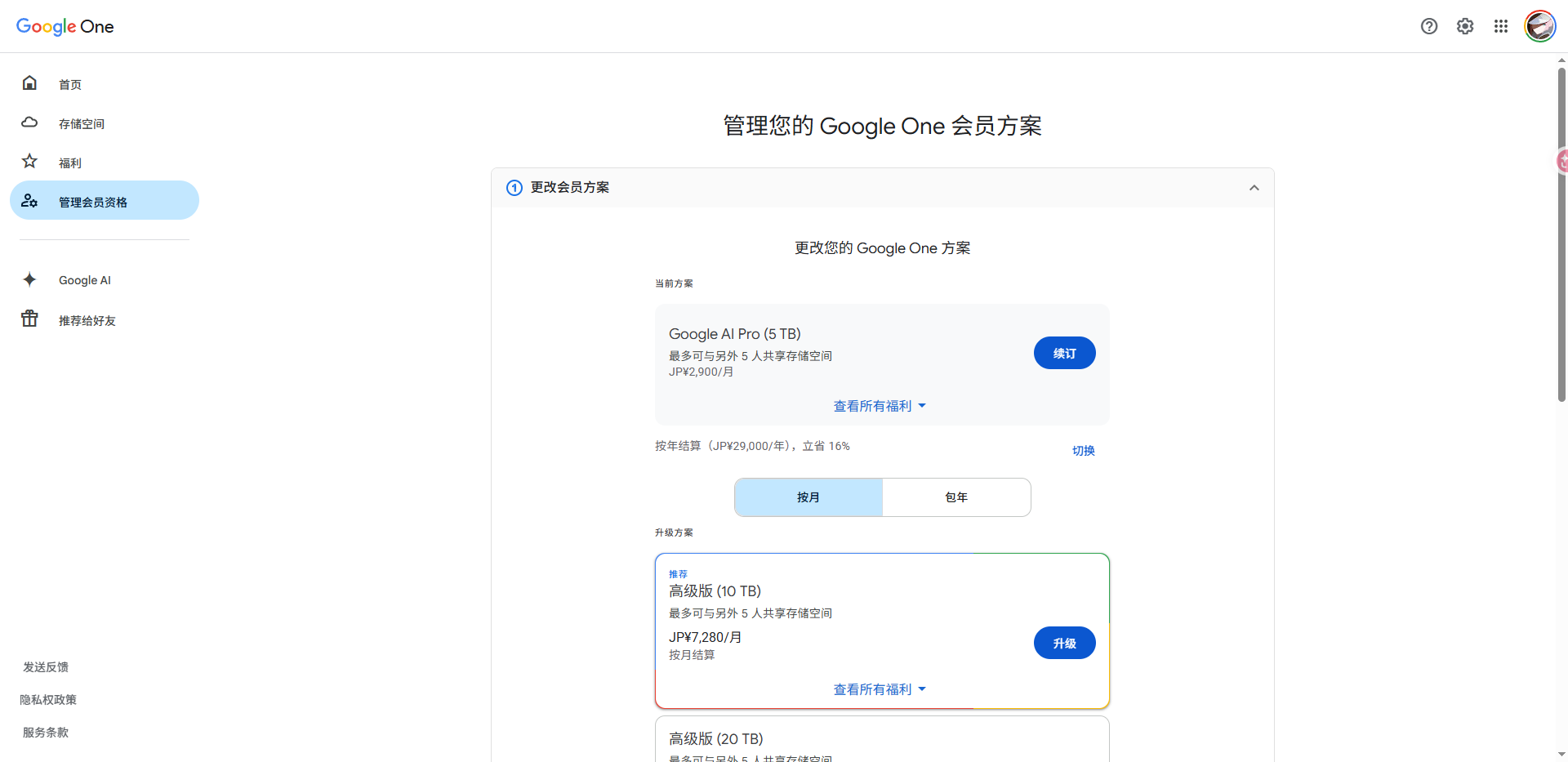
Task: Open 发送反馈 link
Action: [46, 667]
